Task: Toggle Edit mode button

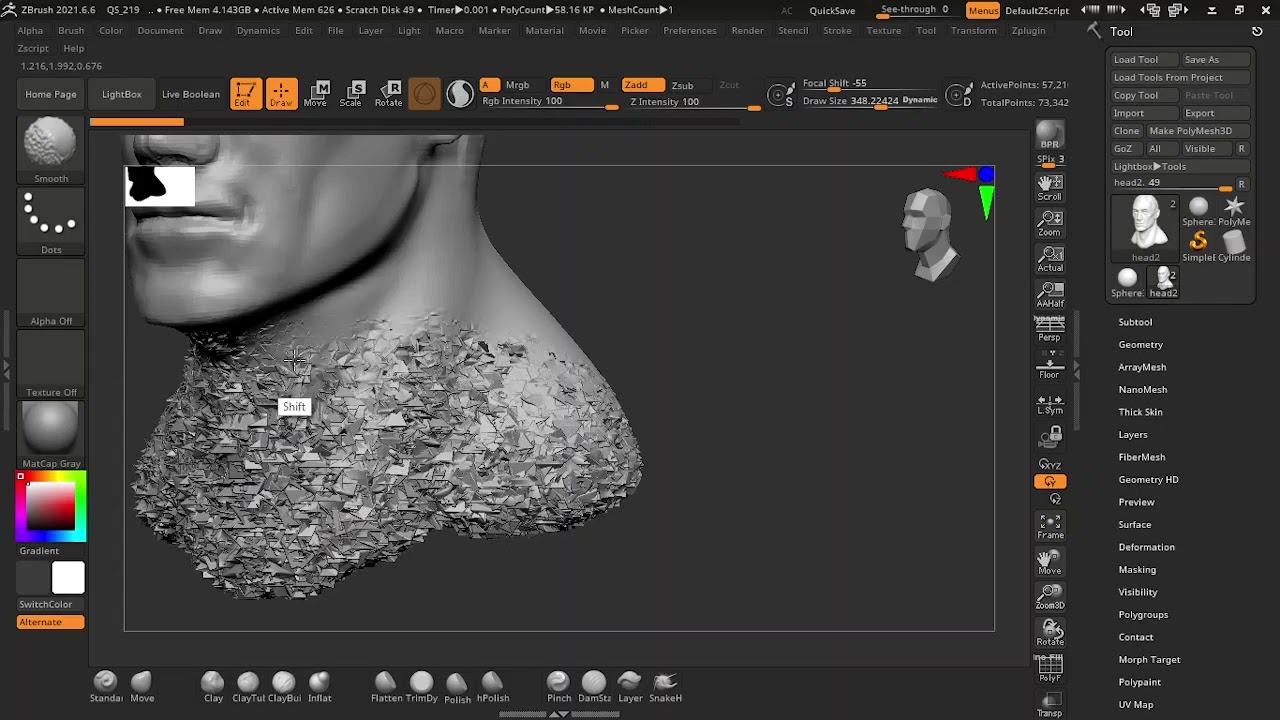Action: [x=245, y=93]
